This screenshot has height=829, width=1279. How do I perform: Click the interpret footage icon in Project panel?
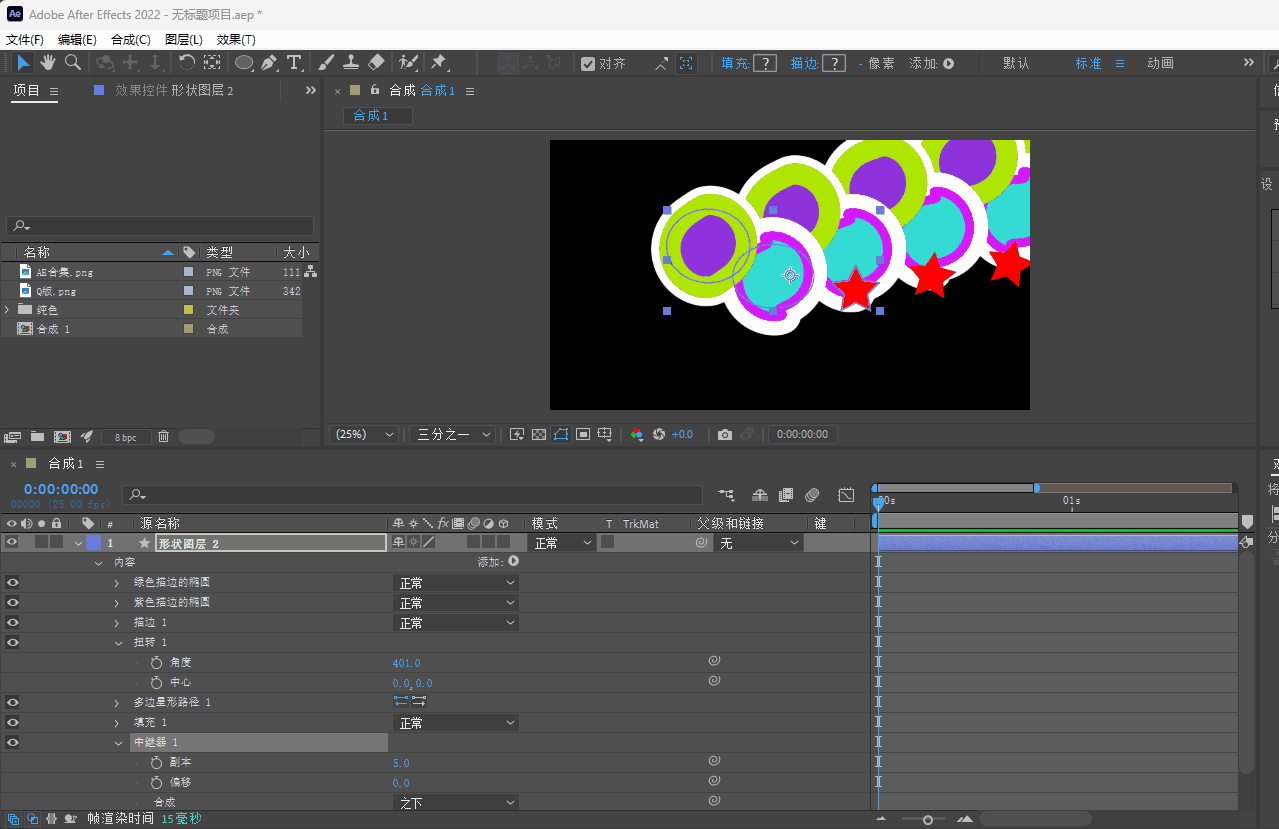pos(12,437)
